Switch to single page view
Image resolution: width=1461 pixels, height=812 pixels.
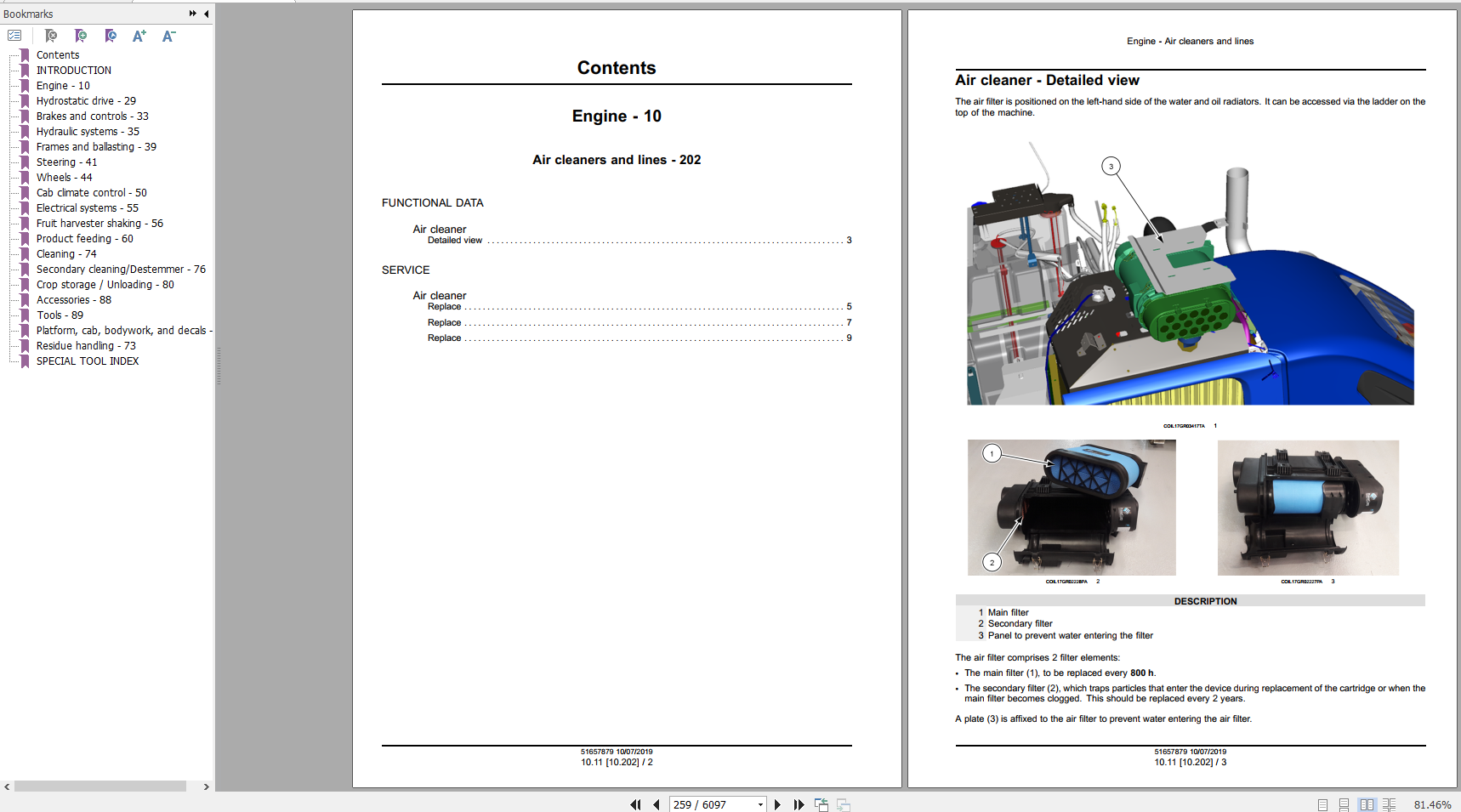1322,804
